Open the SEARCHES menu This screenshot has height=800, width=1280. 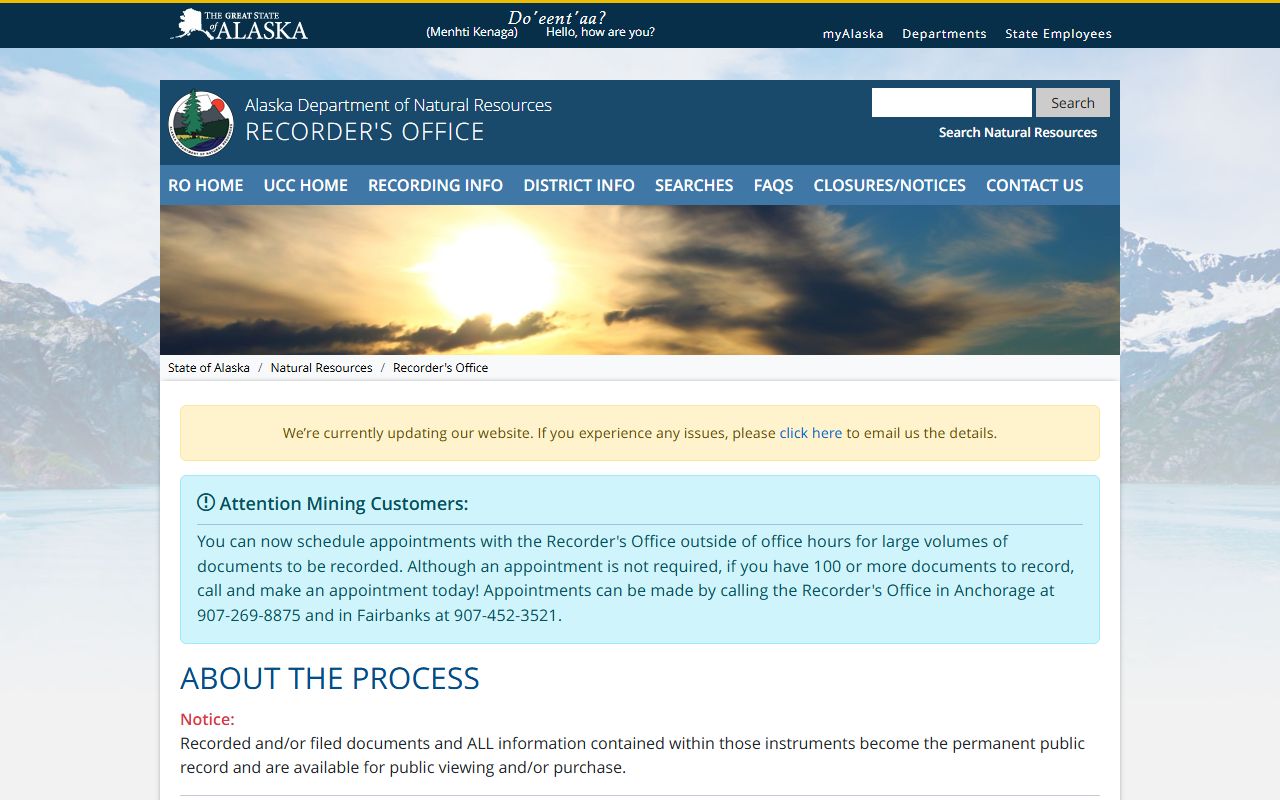click(694, 185)
